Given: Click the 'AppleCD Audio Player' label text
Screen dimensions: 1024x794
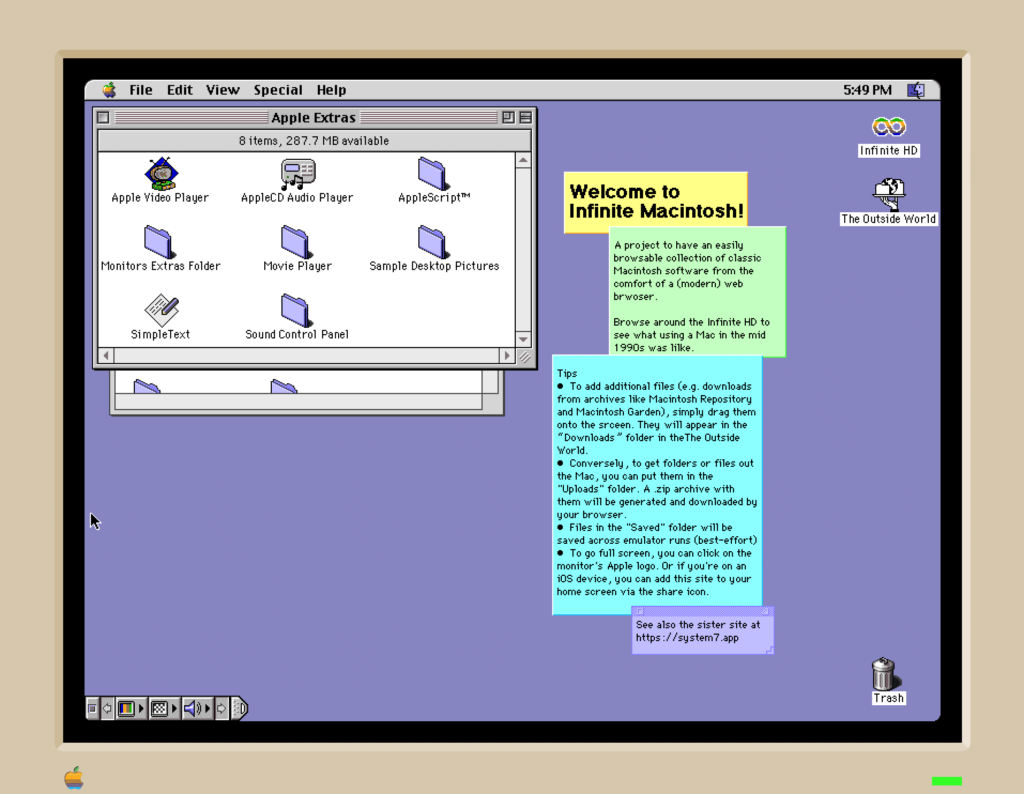Looking at the screenshot, I should click(x=297, y=198).
